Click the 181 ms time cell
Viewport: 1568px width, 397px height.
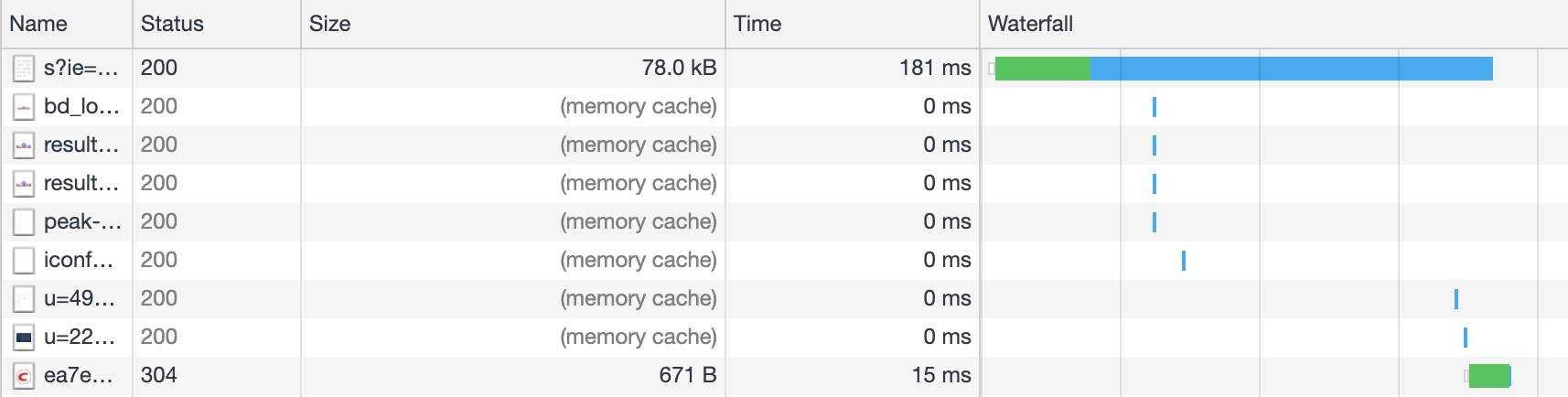935,69
